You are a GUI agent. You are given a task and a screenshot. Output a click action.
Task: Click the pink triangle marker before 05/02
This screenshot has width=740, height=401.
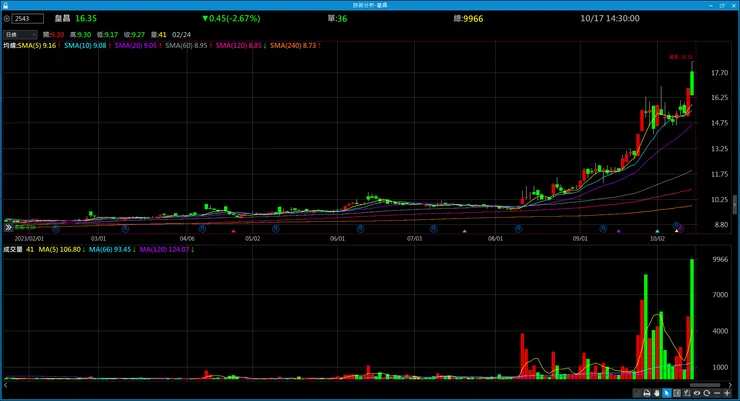point(233,231)
